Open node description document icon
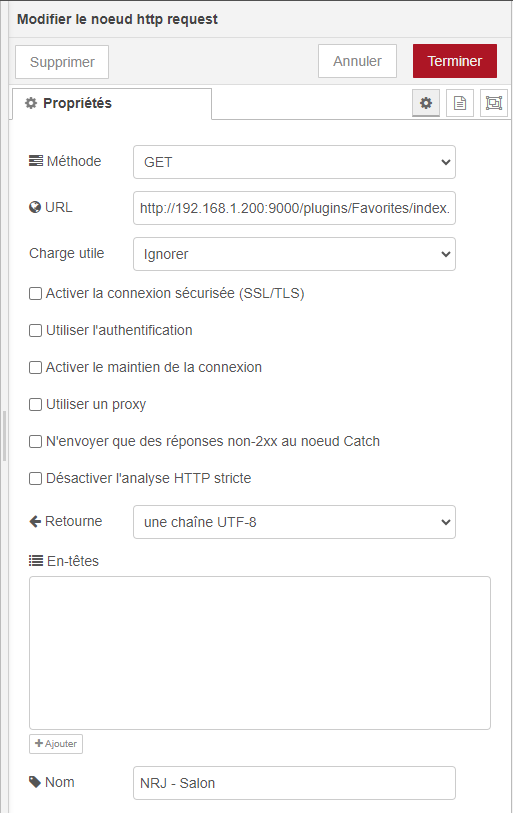The width and height of the screenshot is (513, 813). tap(460, 103)
